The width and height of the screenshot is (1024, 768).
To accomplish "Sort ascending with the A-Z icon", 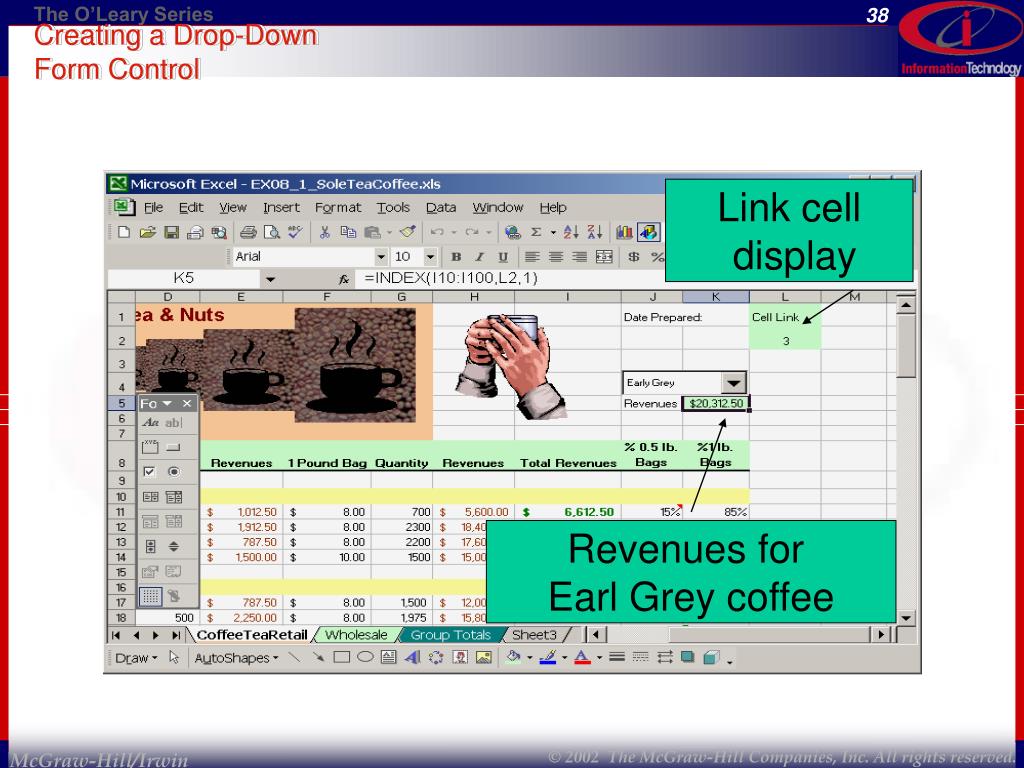I will coord(571,232).
